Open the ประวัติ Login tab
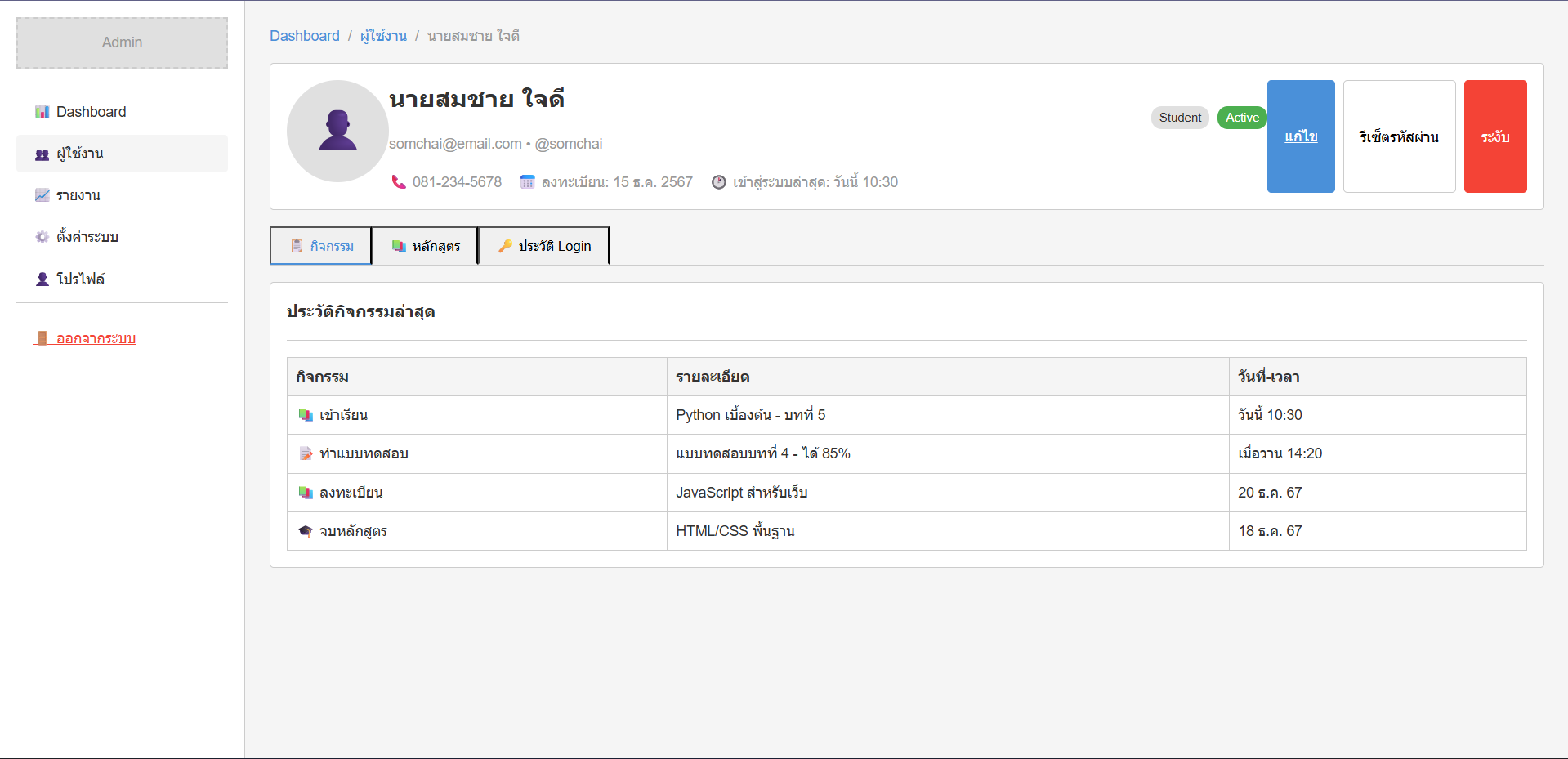The height and width of the screenshot is (759, 1568). coord(543,246)
